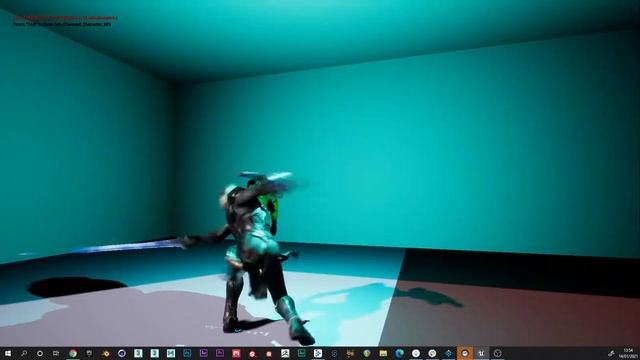
Task: Click the system tray icon beside clock
Action: pyautogui.click(x=611, y=353)
